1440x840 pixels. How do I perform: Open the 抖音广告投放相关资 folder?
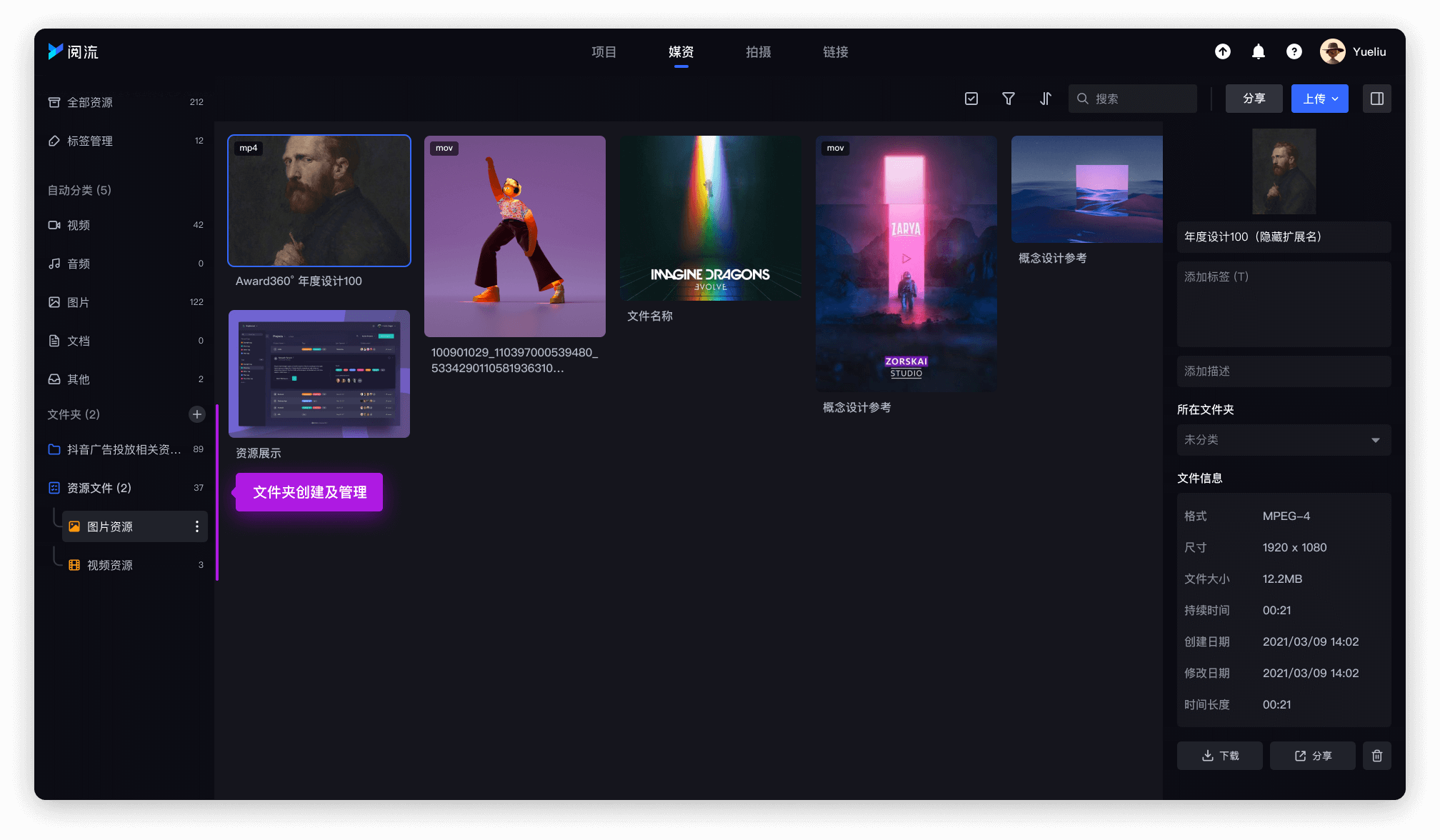point(126,449)
